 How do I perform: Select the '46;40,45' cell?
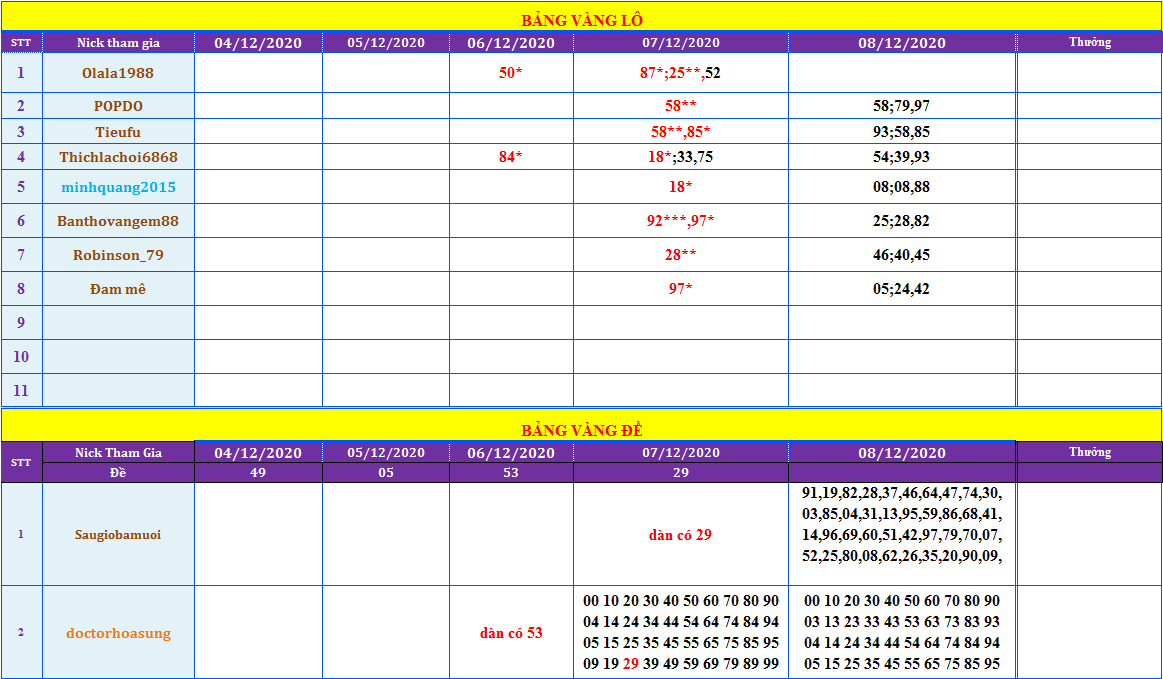coord(902,255)
